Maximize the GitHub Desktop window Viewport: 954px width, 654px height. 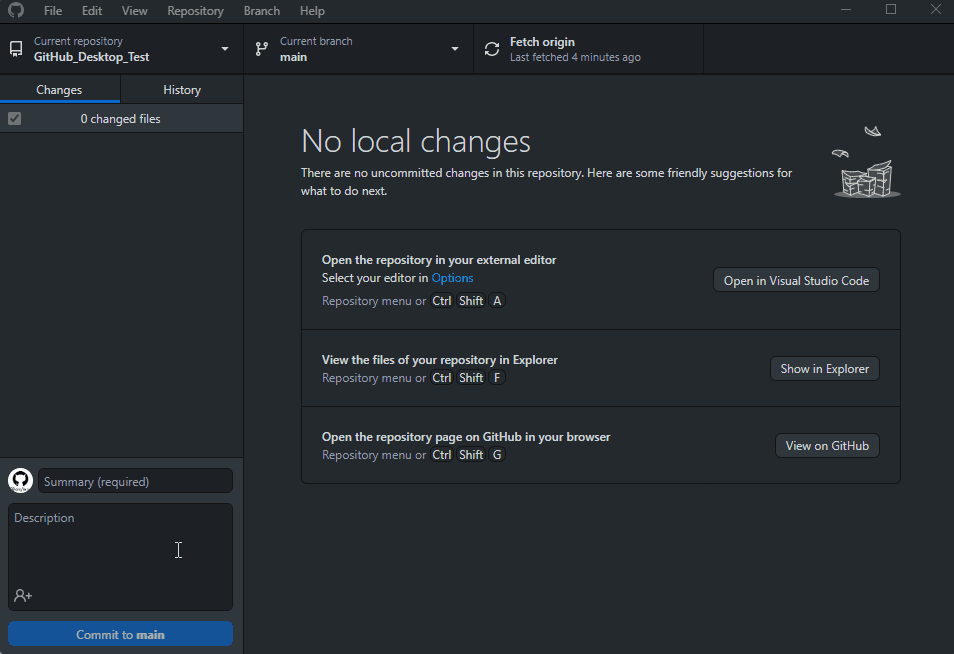pos(891,9)
